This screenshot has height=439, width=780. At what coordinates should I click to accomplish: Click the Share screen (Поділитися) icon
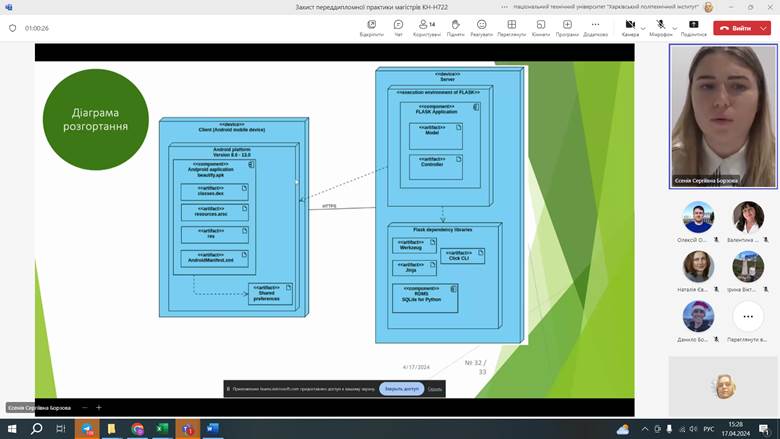click(693, 25)
